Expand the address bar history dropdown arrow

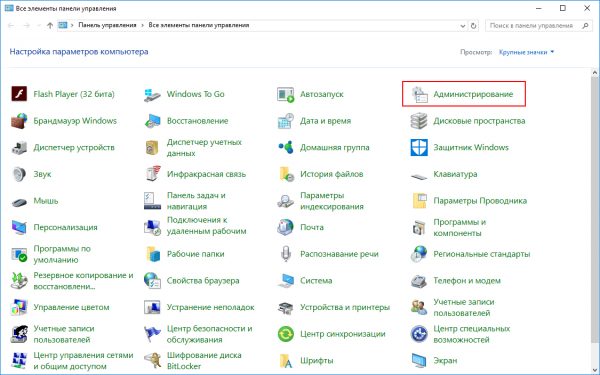pos(463,26)
